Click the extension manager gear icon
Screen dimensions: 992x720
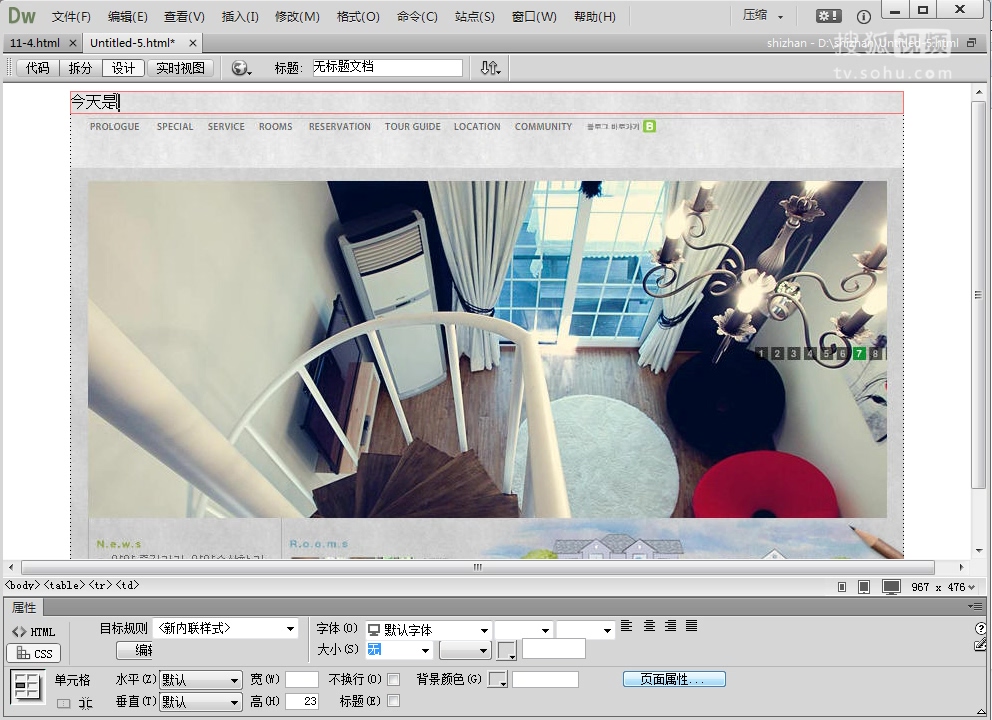pos(828,16)
